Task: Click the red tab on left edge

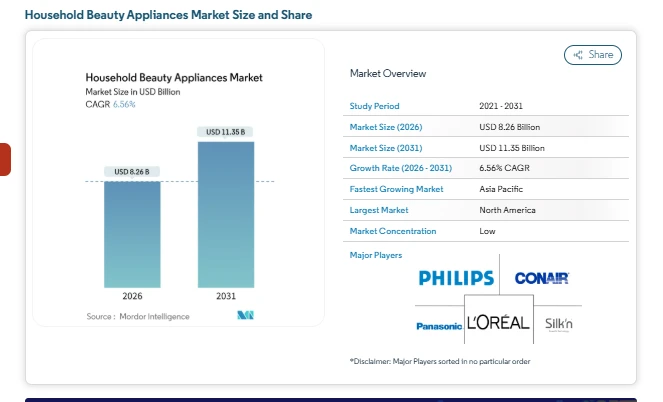Action: click(x=5, y=159)
